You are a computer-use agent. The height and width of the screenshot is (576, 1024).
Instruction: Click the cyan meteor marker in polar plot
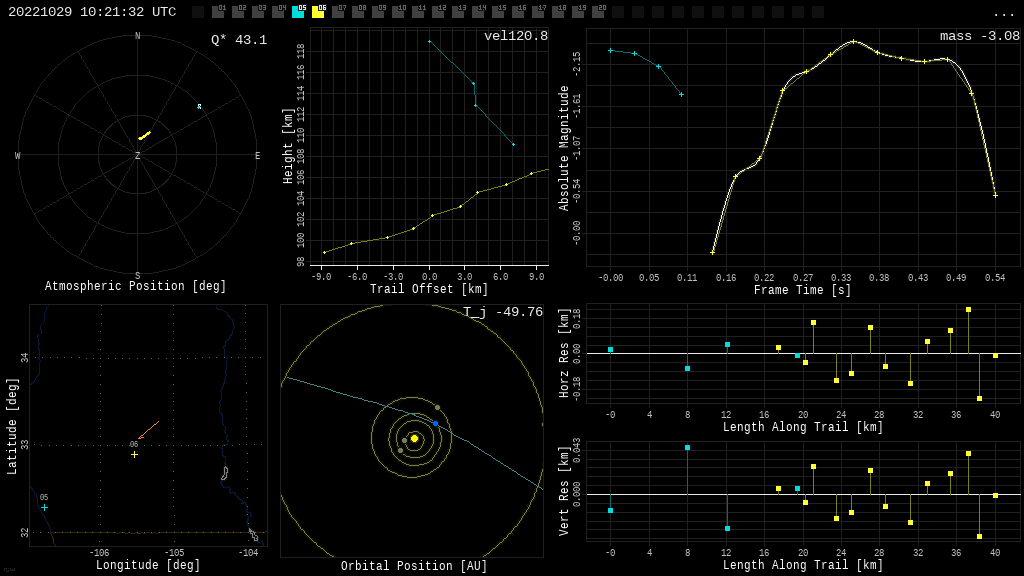click(x=199, y=106)
